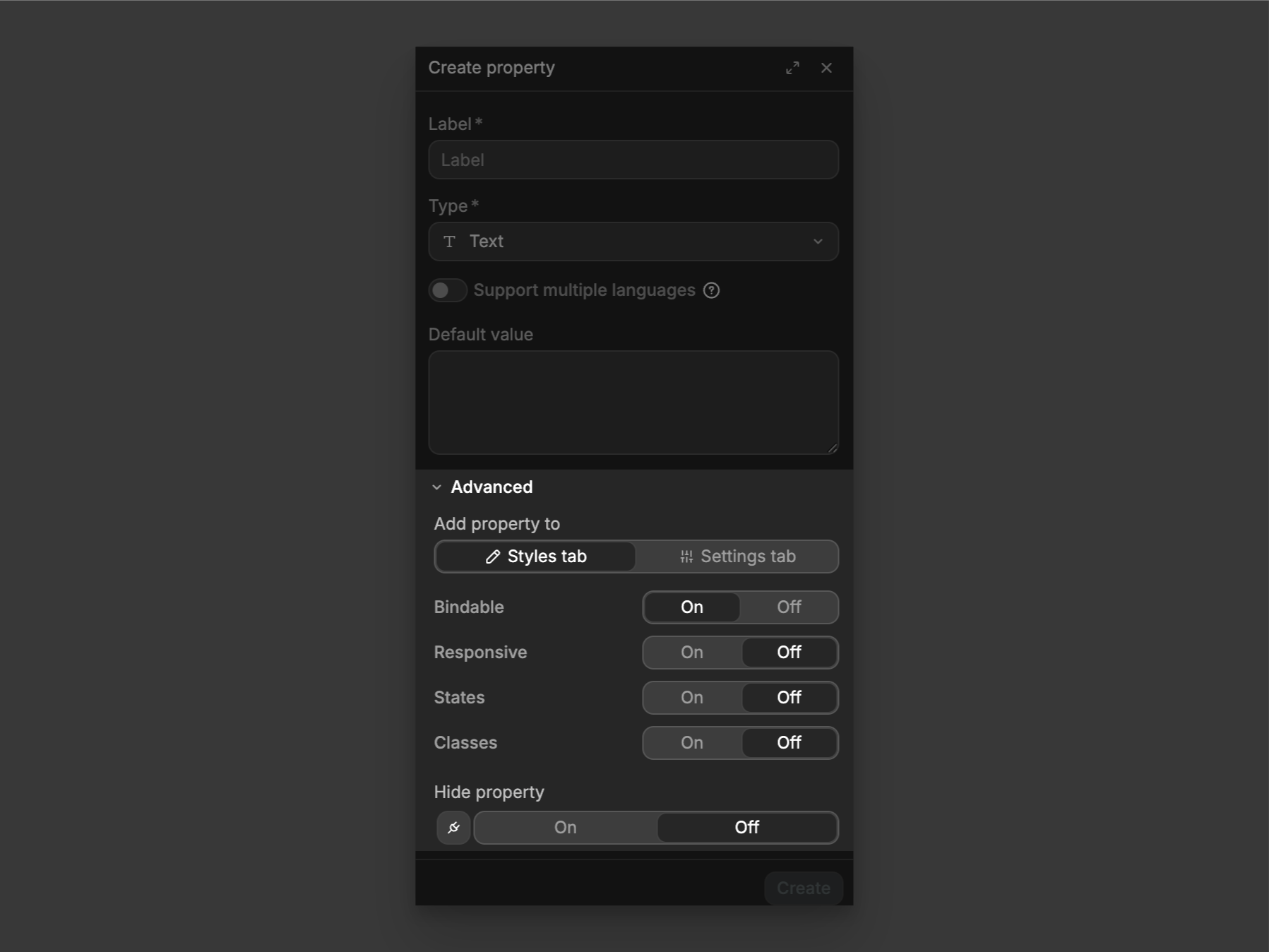
Task: Click the pencil icon in Styles tab button
Action: tap(493, 557)
